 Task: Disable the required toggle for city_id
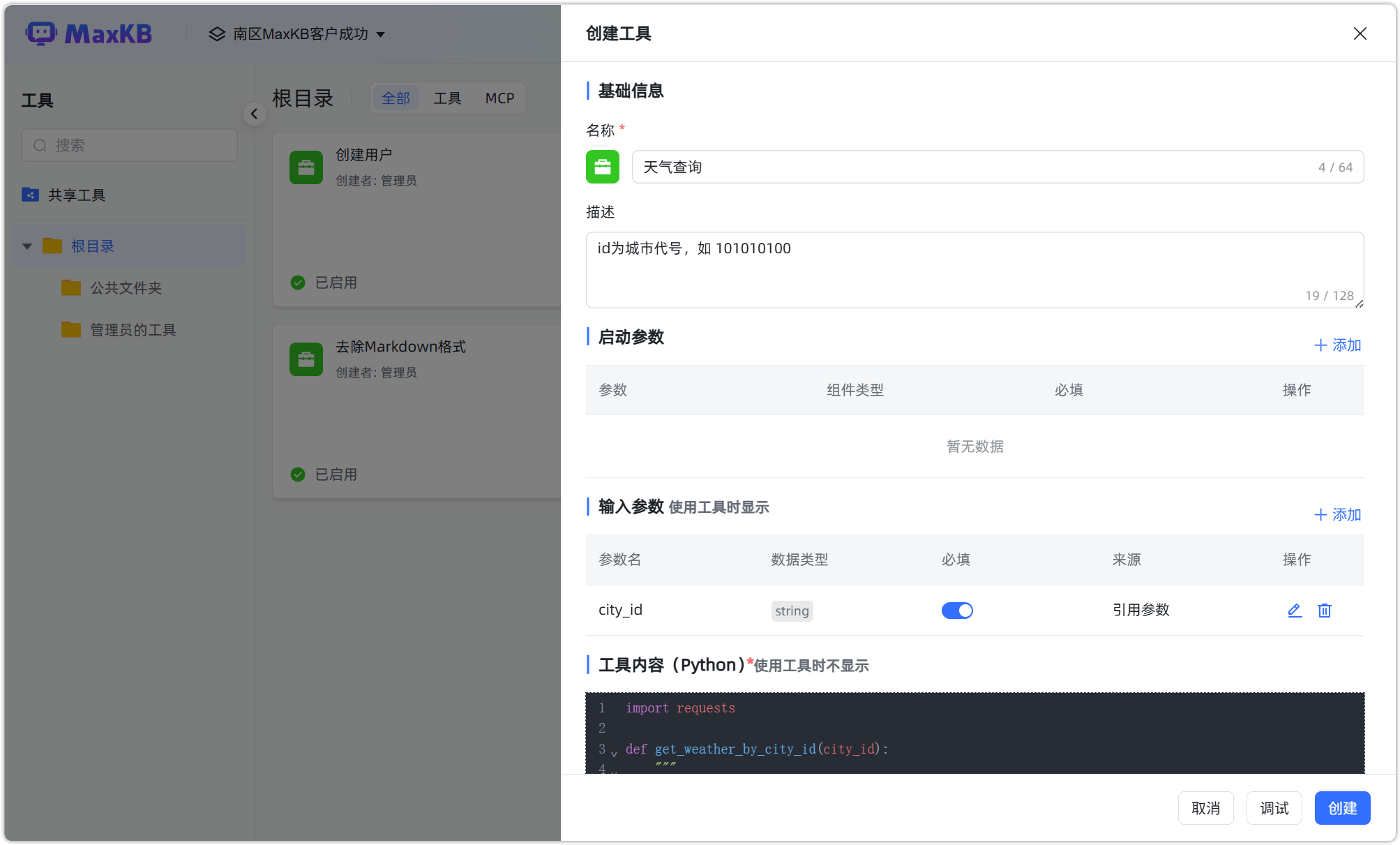click(956, 610)
